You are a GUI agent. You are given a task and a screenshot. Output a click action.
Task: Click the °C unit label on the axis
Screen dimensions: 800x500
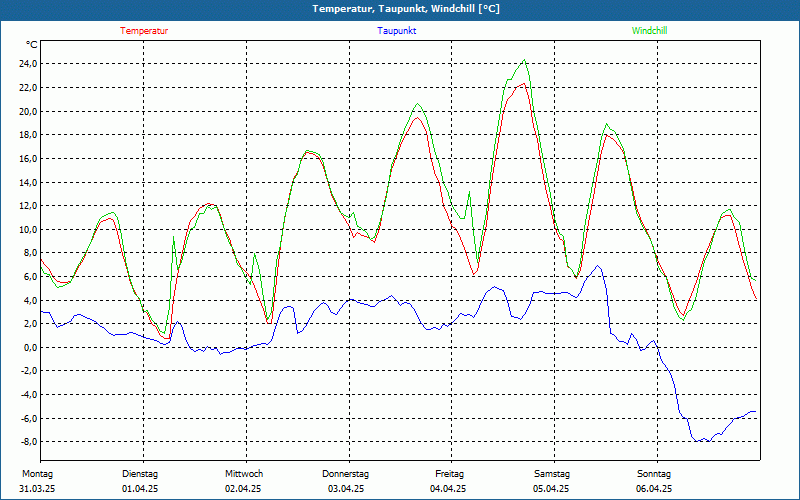(x=32, y=45)
